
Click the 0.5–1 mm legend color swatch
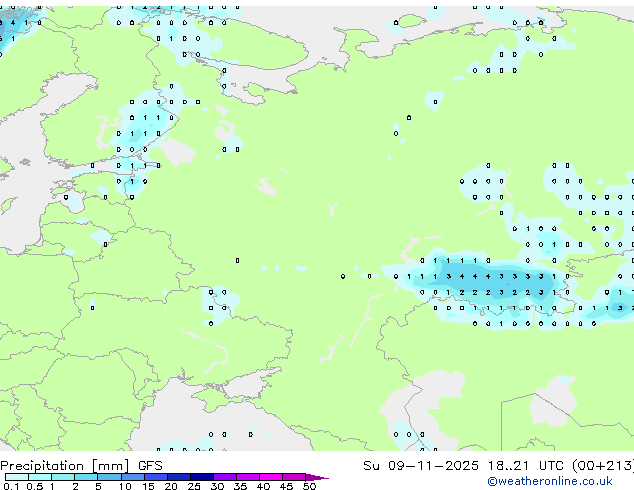pos(40,477)
